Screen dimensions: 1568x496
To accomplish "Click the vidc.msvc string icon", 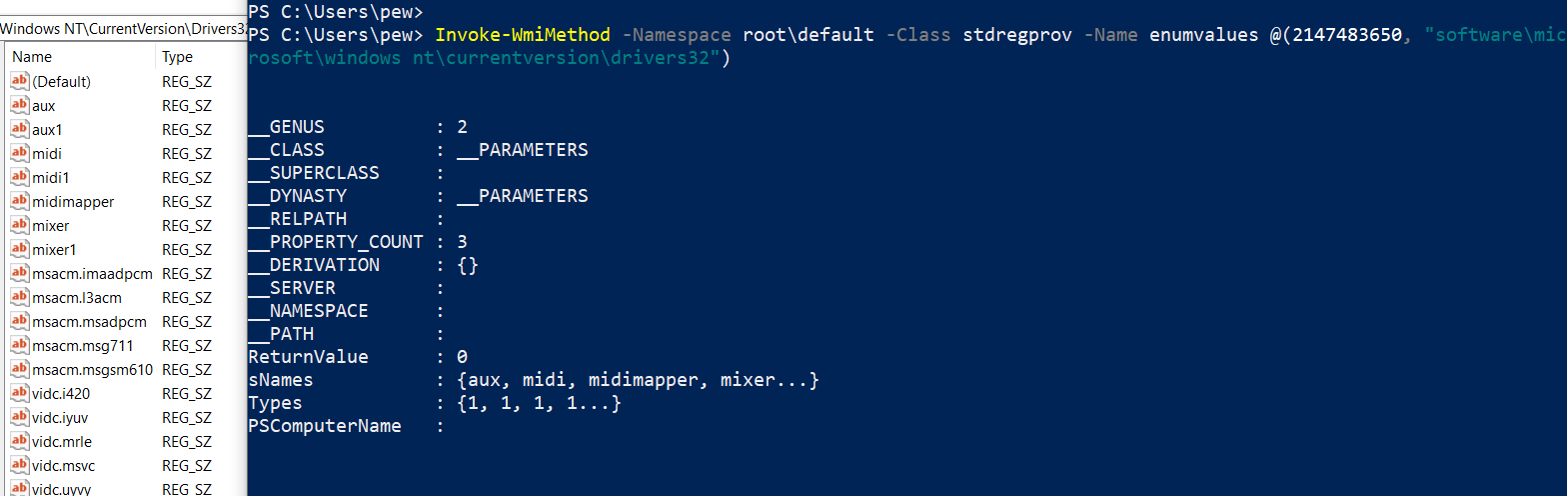I will pyautogui.click(x=20, y=465).
